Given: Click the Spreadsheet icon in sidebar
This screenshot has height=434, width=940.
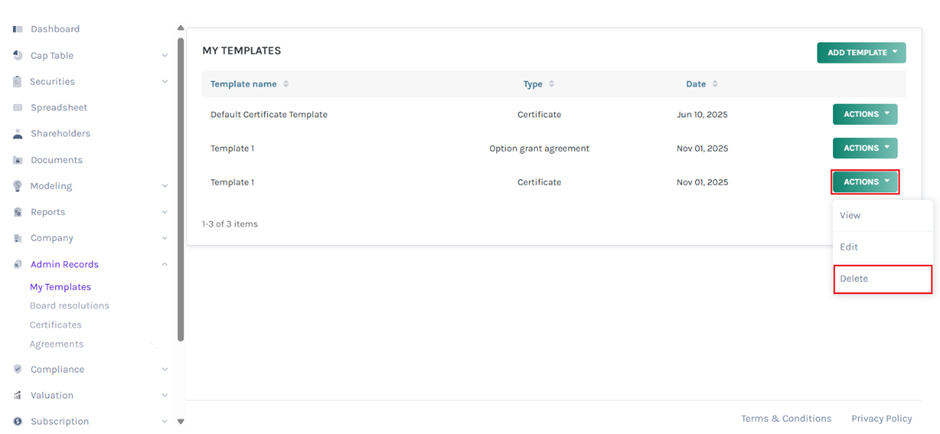Looking at the screenshot, I should coord(18,107).
